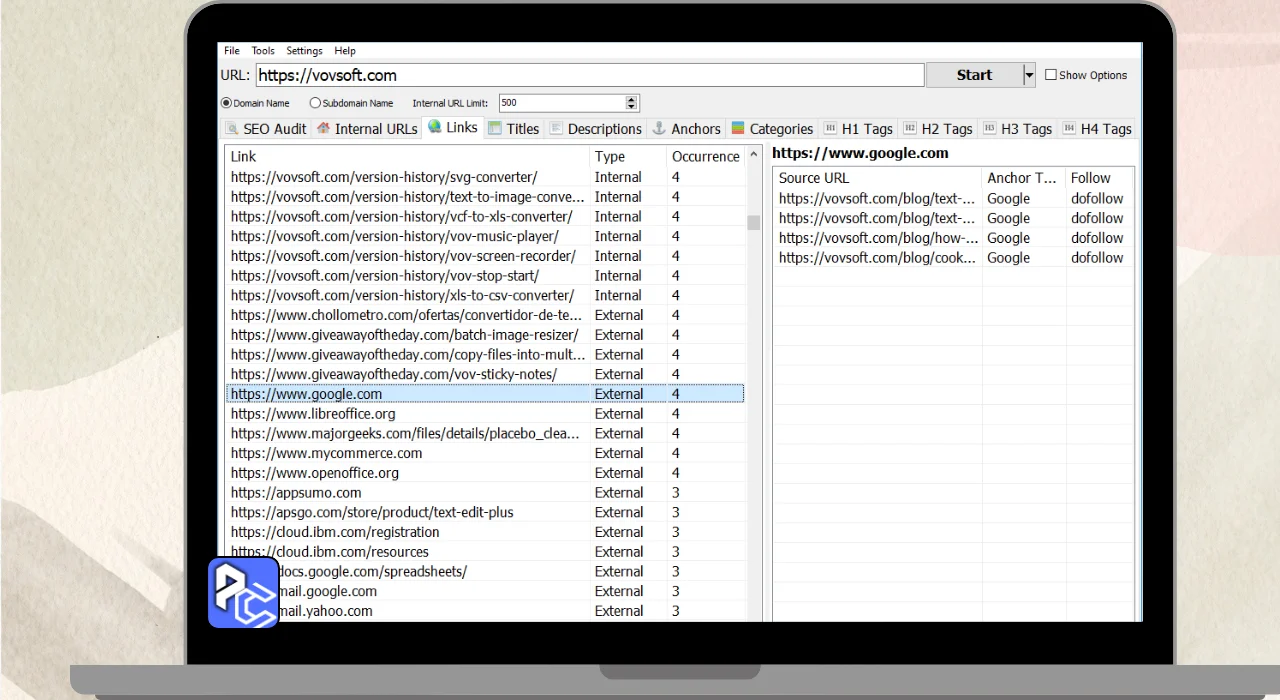
Task: Click the Occurrence column header to sort
Action: [x=705, y=157]
